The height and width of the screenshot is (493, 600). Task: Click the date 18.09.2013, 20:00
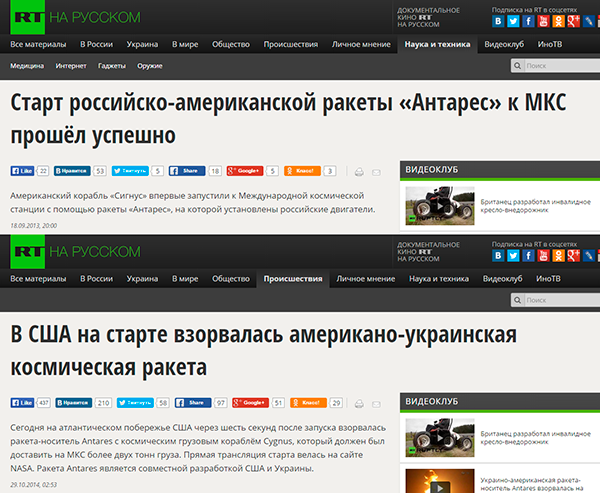(34, 226)
